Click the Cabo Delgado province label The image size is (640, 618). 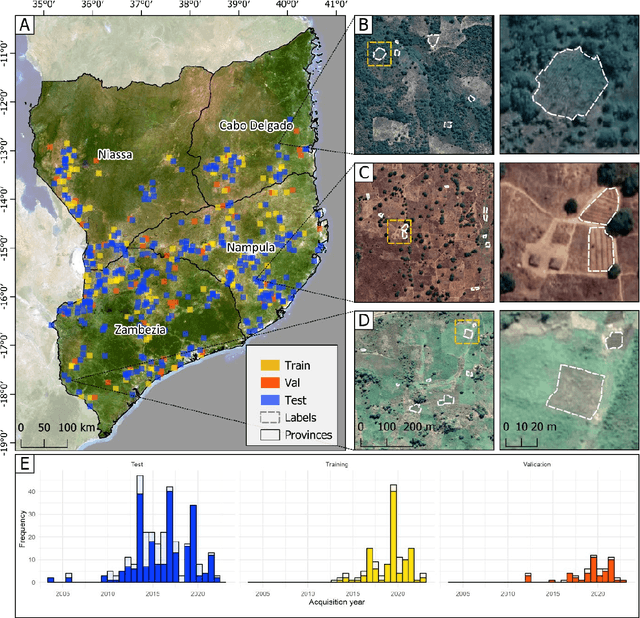tap(256, 126)
